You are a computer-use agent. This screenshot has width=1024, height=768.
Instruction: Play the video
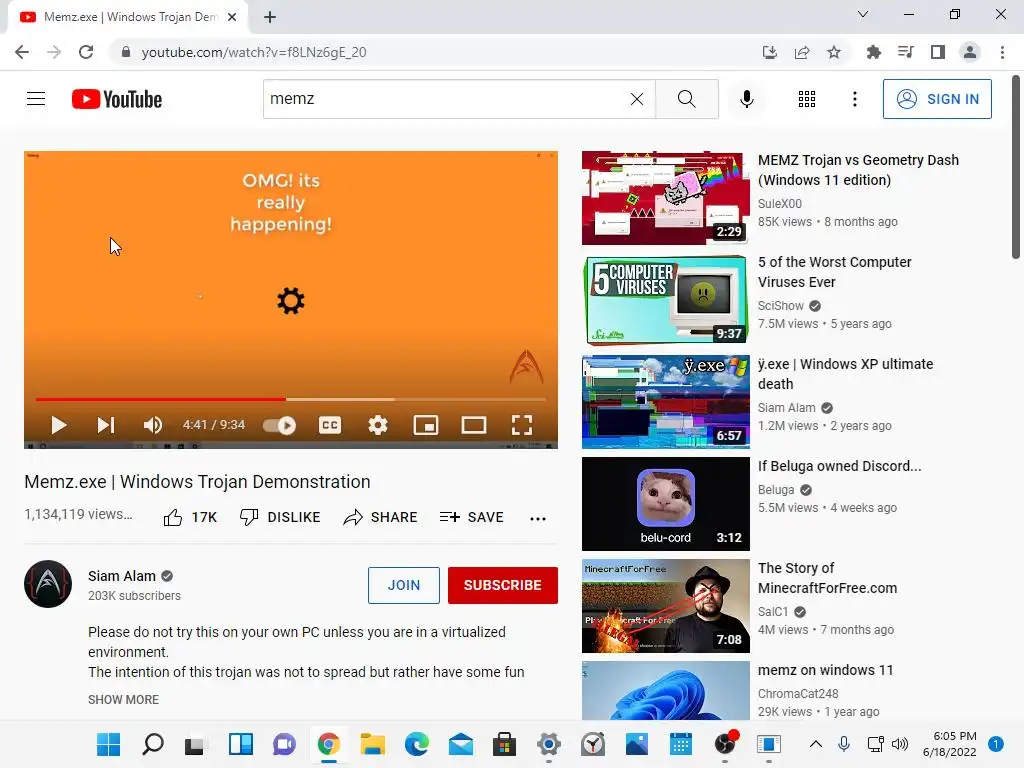pos(59,425)
